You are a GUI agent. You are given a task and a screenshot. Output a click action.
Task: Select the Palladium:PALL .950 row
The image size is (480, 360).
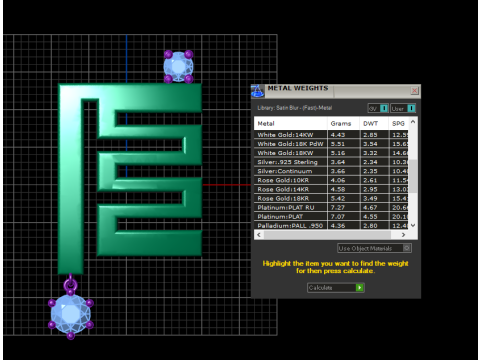(x=331, y=225)
